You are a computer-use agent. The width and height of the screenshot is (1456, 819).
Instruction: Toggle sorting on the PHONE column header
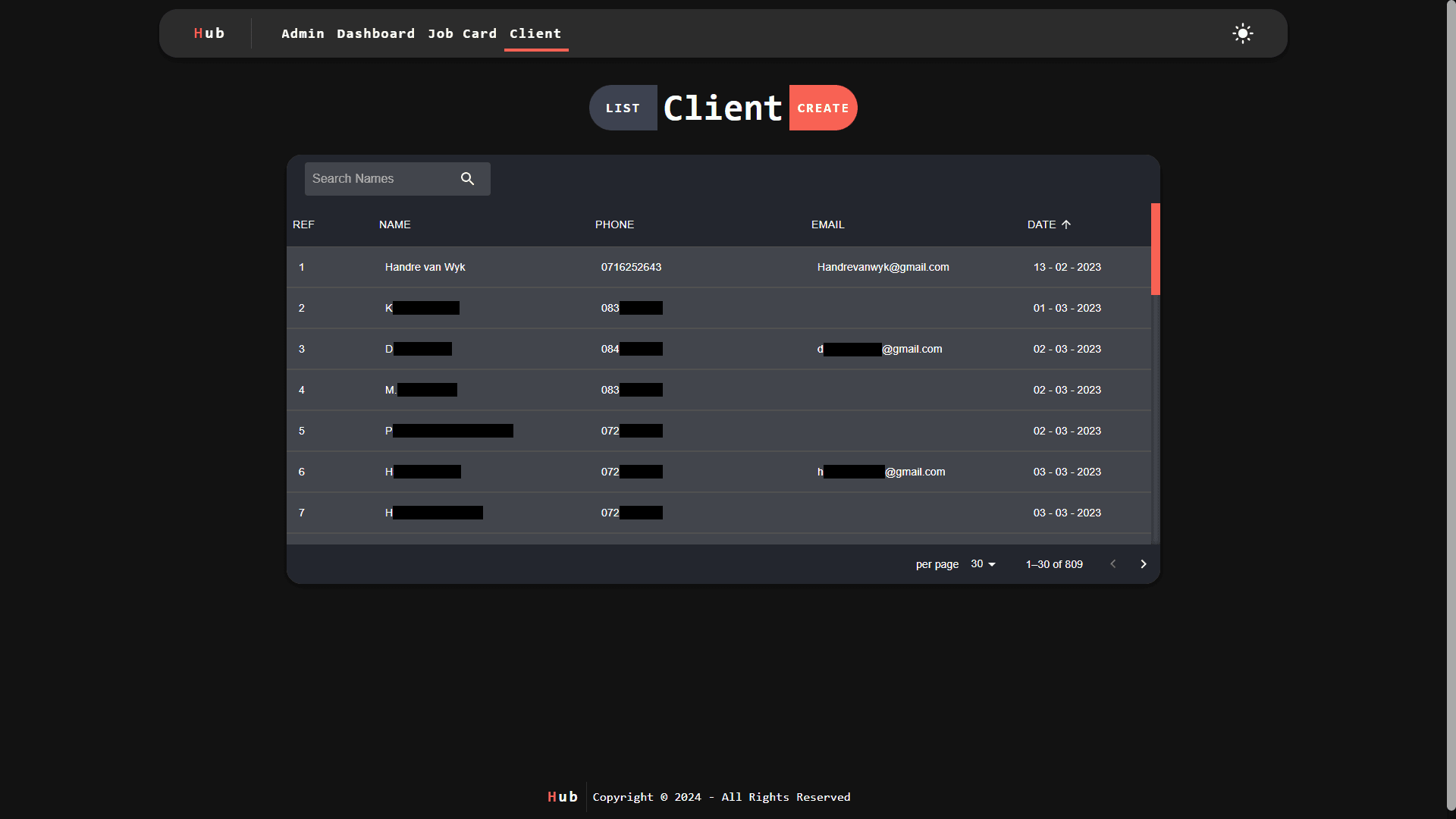[614, 224]
